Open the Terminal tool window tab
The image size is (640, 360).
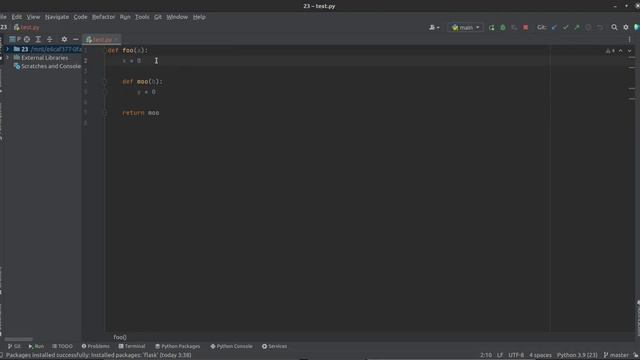[x=132, y=346]
